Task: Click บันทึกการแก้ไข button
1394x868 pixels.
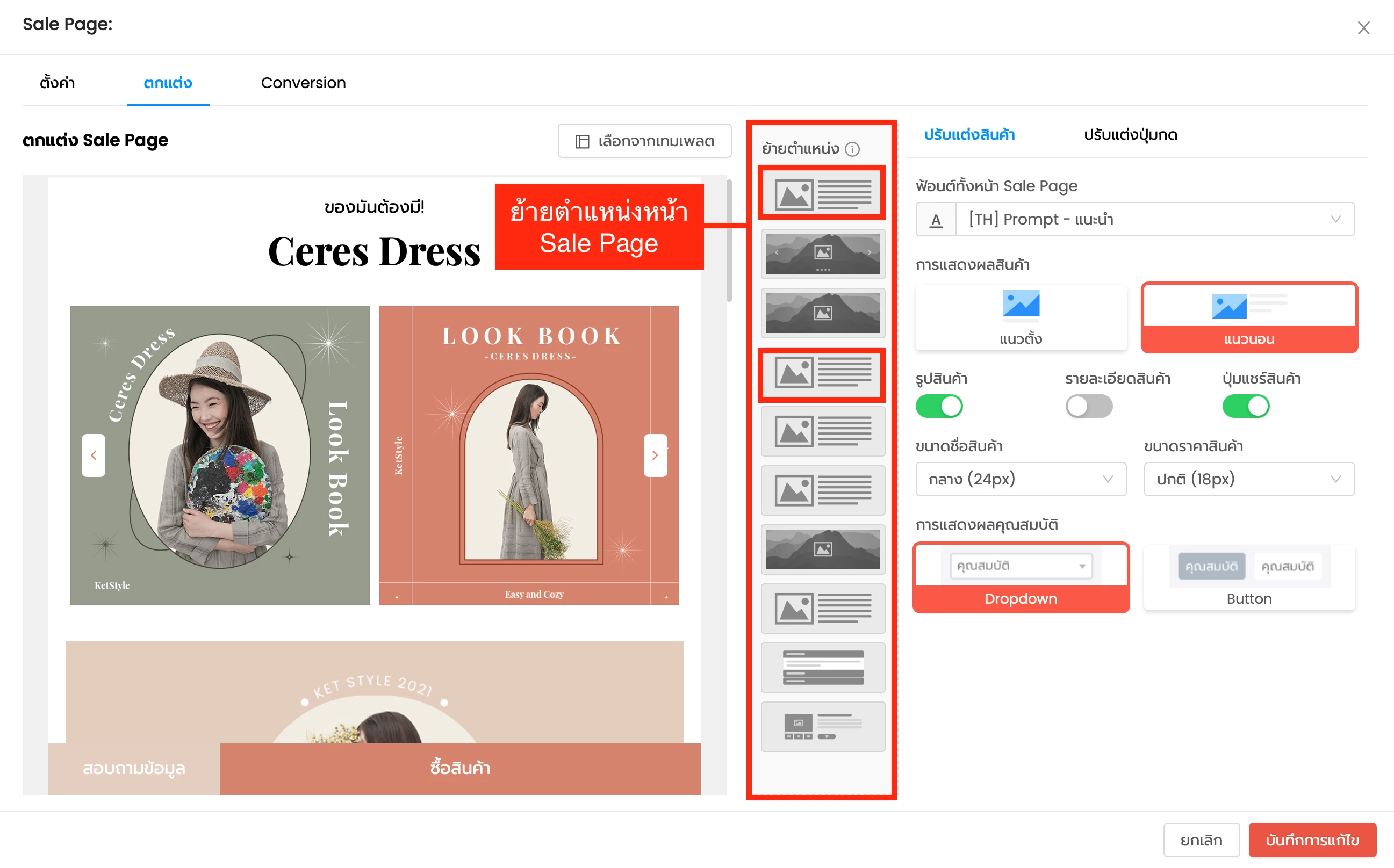Action: pos(1312,840)
